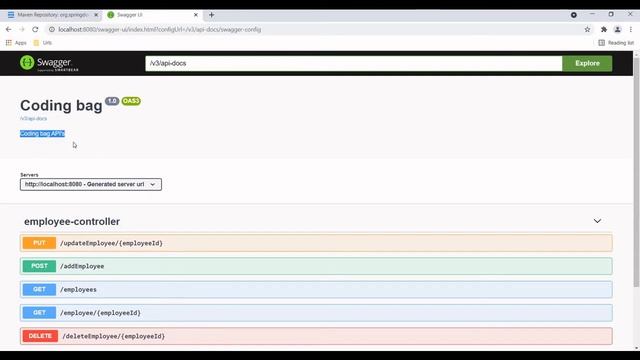
Task: Open the Chrome profile avatar
Action: tap(618, 29)
